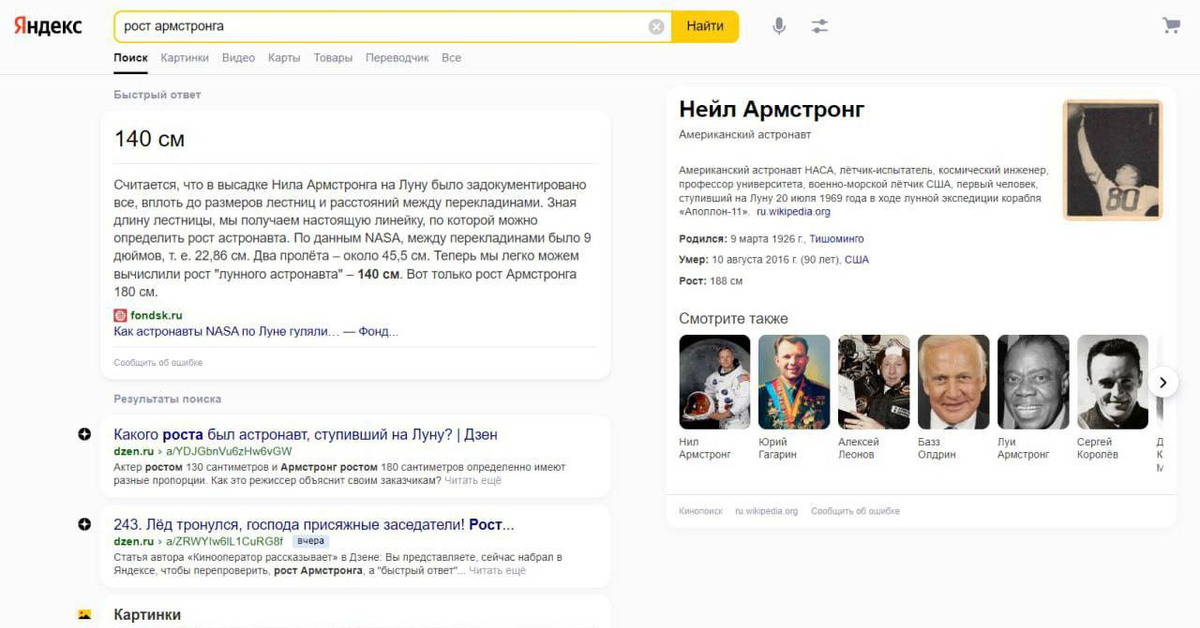
Task: Click the plus icon beside 'Какого роста' result
Action: click(84, 434)
